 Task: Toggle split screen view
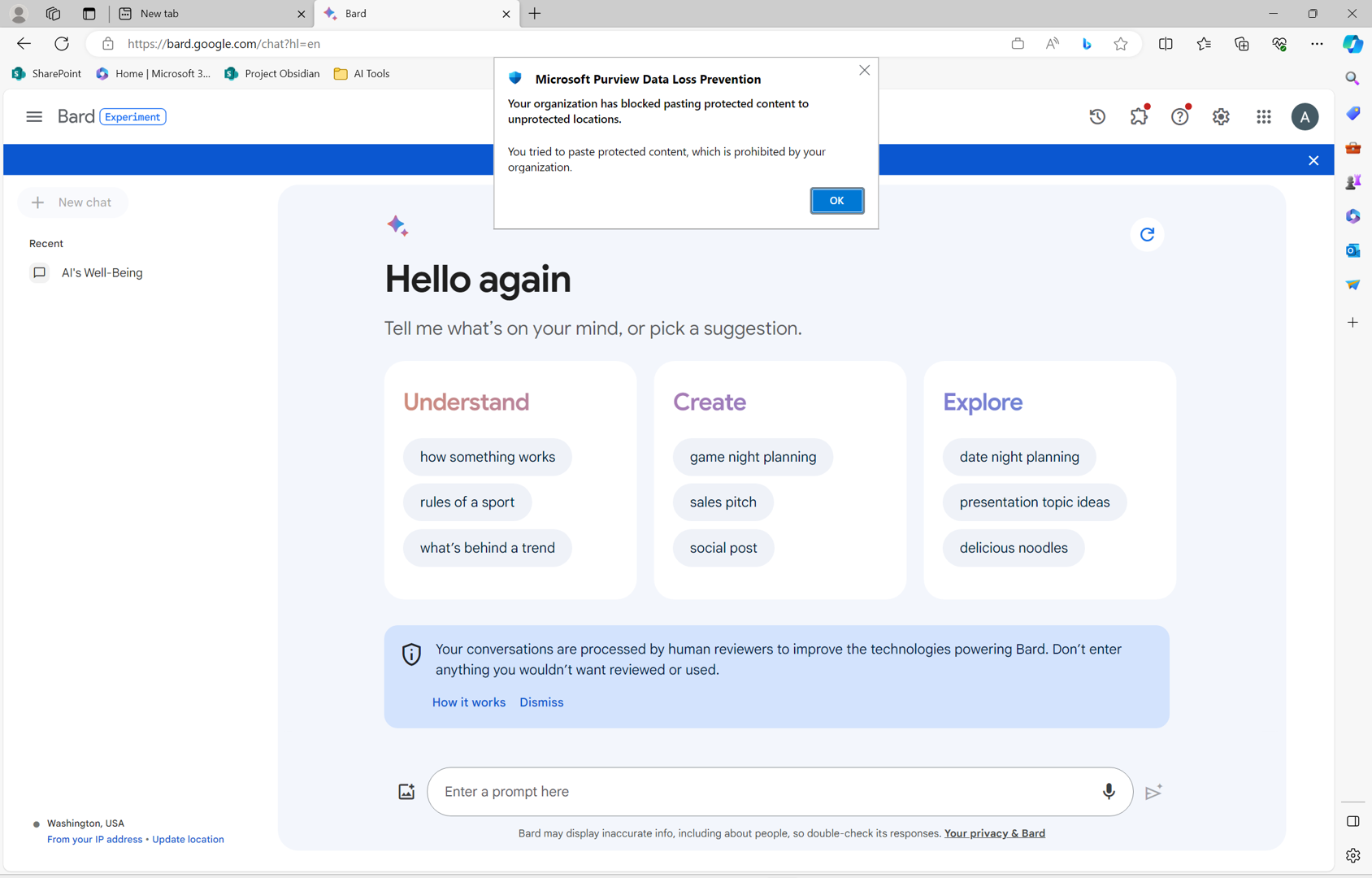pos(1166,44)
